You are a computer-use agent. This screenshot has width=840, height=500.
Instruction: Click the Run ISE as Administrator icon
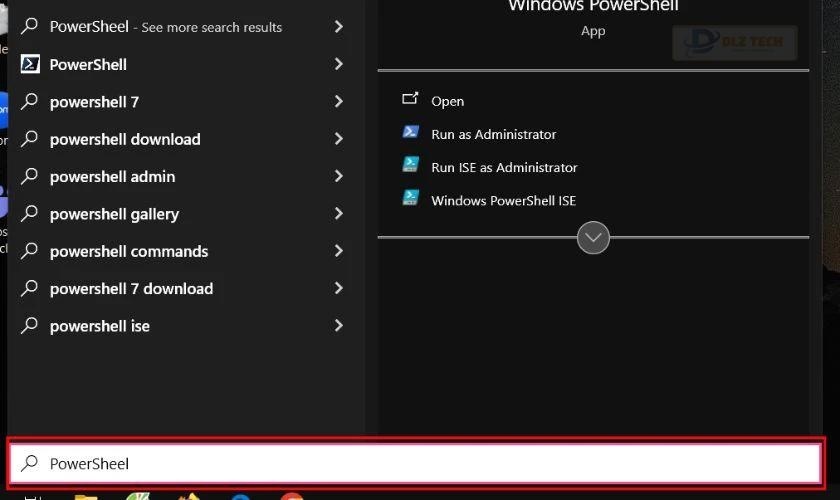tap(411, 165)
